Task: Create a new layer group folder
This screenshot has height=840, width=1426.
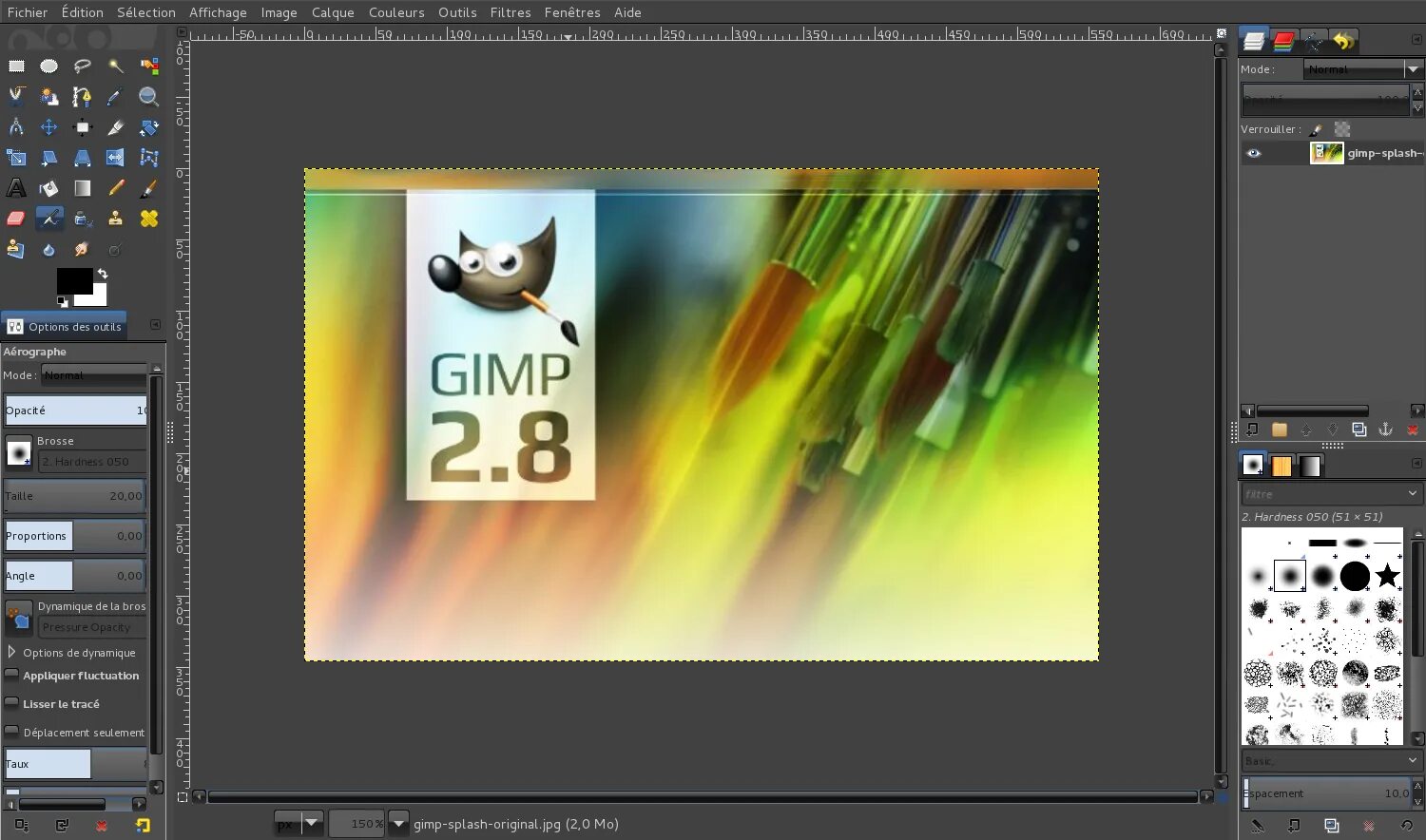Action: tap(1280, 430)
